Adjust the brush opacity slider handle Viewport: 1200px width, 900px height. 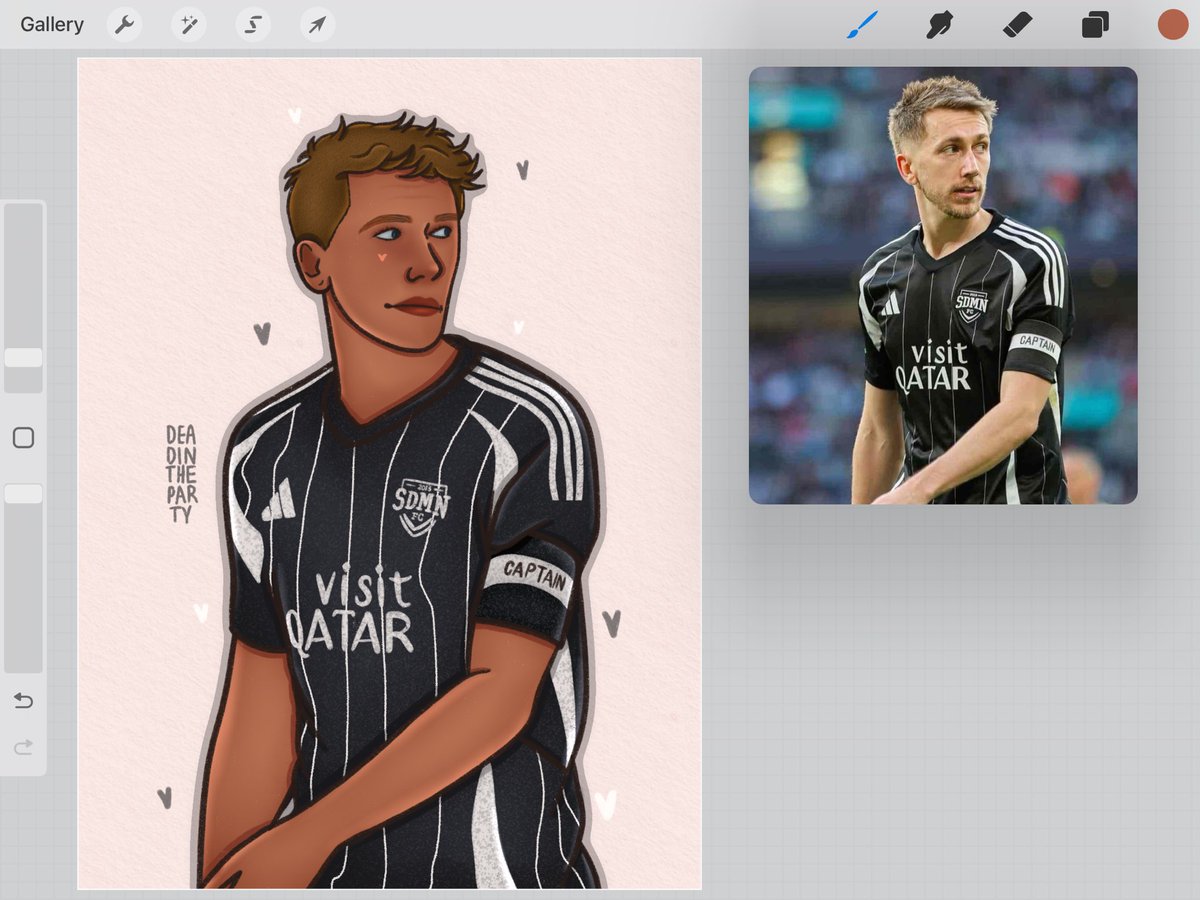tap(23, 494)
